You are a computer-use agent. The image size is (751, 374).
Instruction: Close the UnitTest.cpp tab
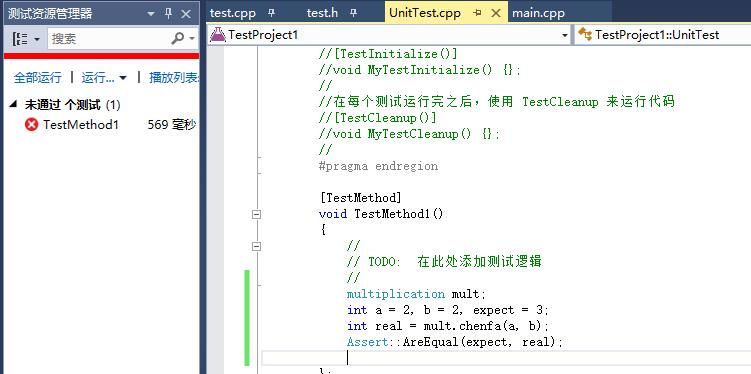pos(496,13)
